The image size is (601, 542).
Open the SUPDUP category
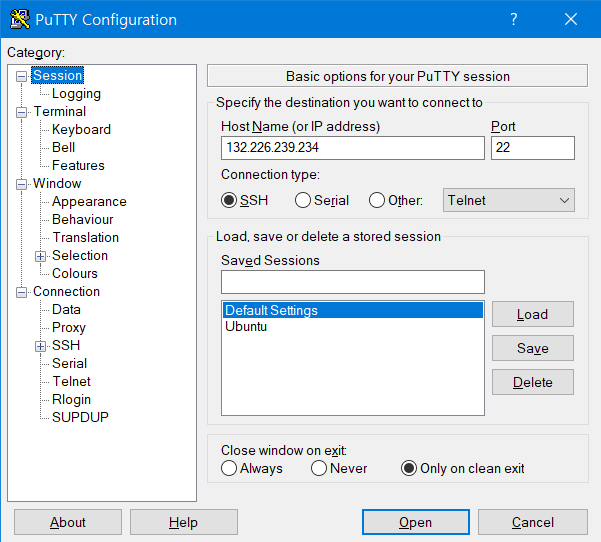[80, 417]
